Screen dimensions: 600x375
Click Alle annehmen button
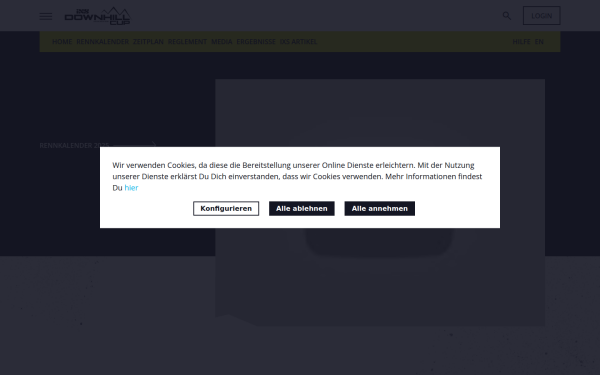click(x=380, y=209)
